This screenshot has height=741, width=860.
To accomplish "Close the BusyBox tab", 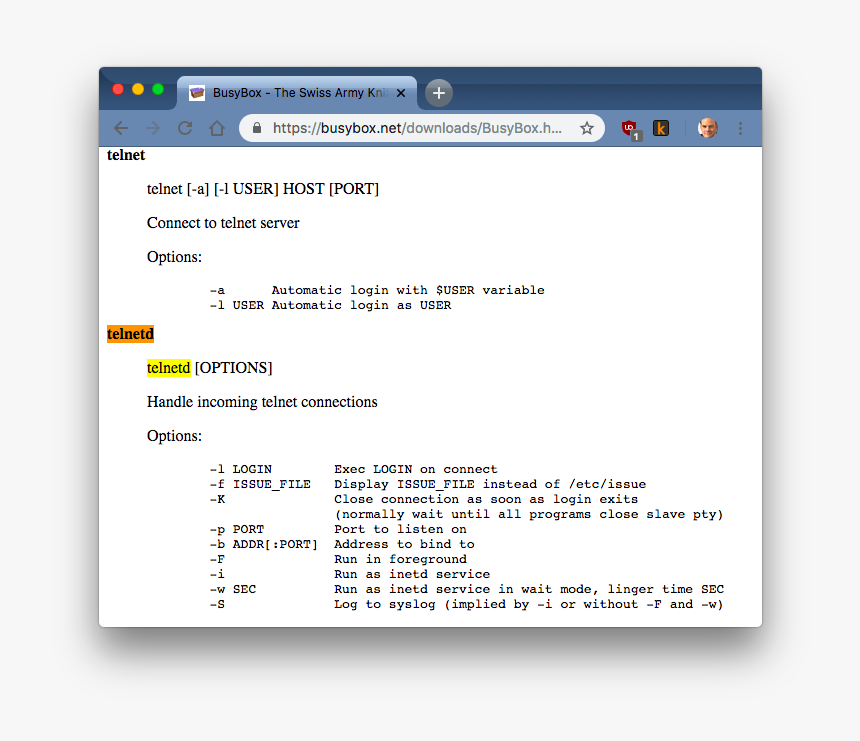I will (401, 93).
